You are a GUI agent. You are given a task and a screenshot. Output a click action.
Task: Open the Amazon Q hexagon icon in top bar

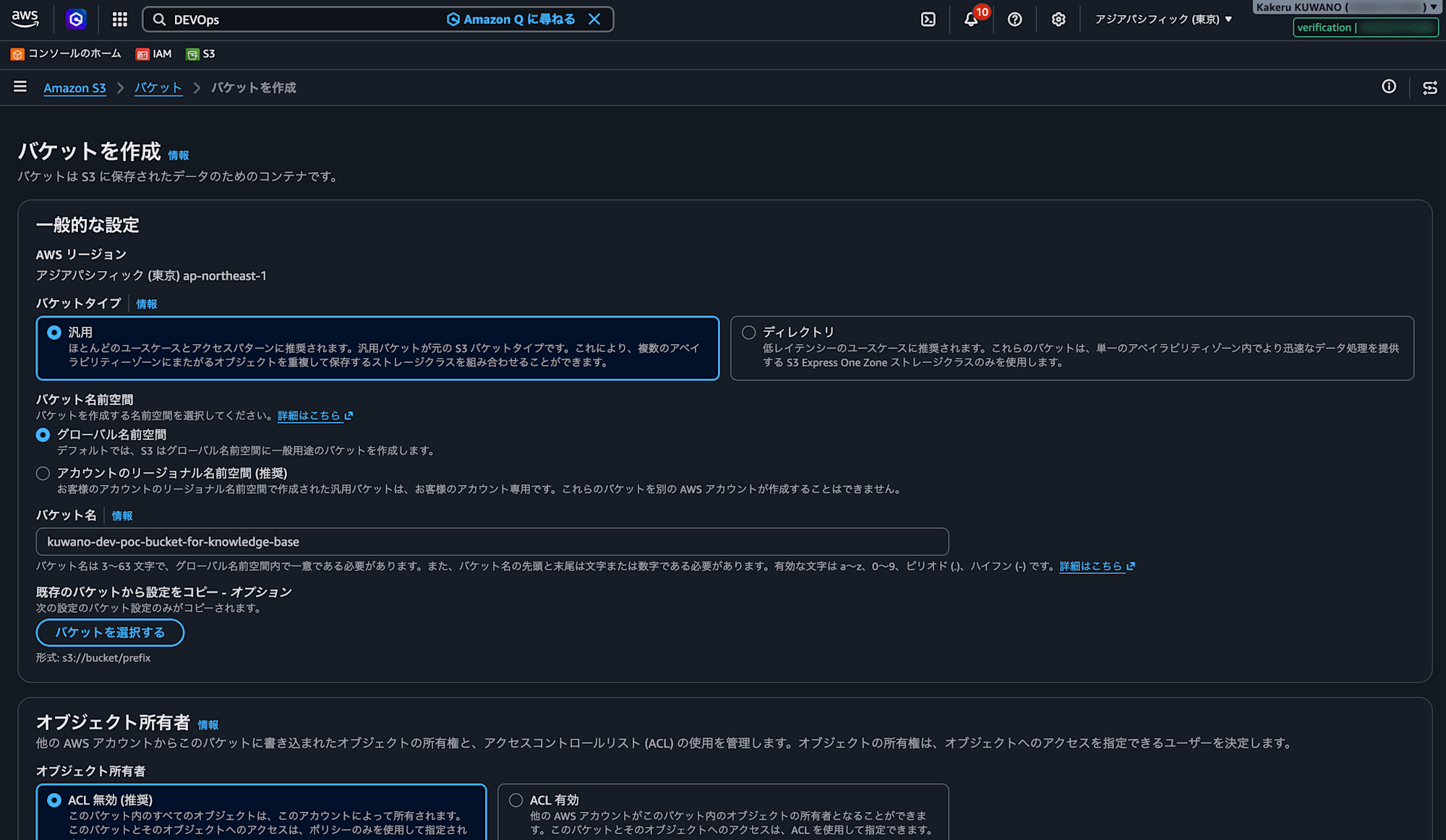(76, 20)
